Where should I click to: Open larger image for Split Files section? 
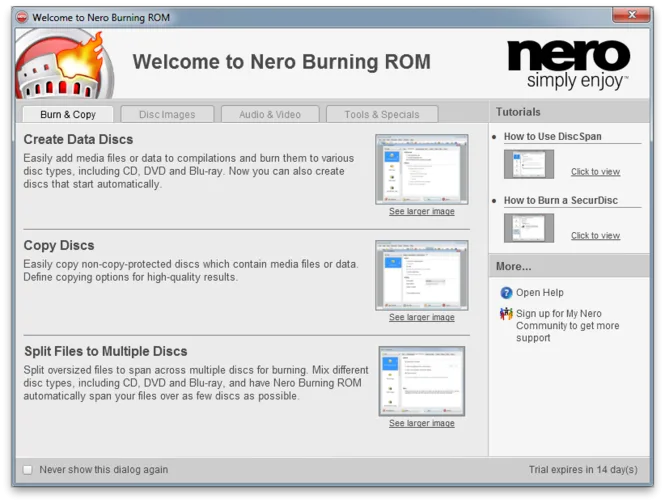tap(422, 423)
